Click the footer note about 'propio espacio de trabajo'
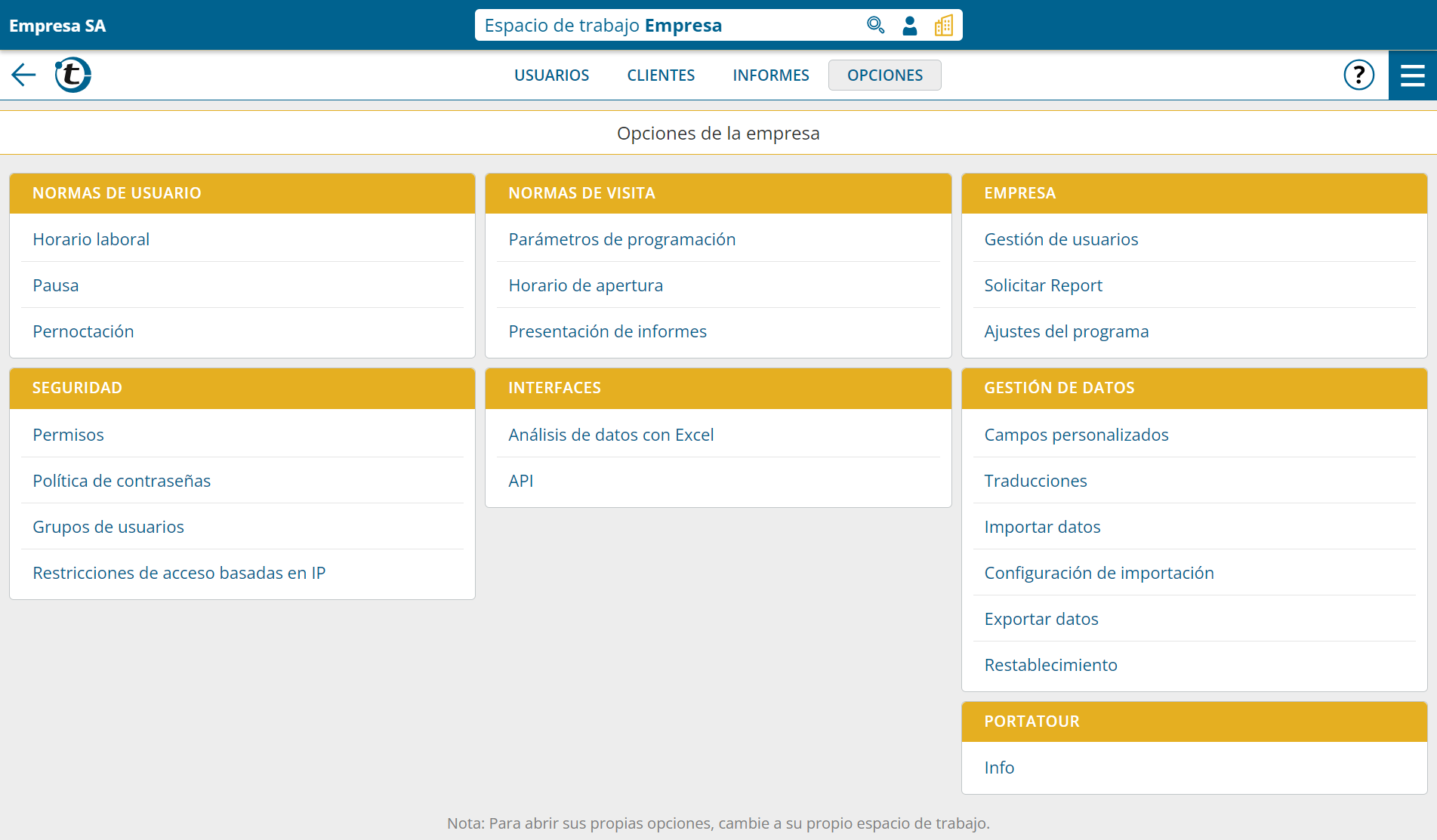This screenshot has width=1437, height=840. tap(718, 823)
